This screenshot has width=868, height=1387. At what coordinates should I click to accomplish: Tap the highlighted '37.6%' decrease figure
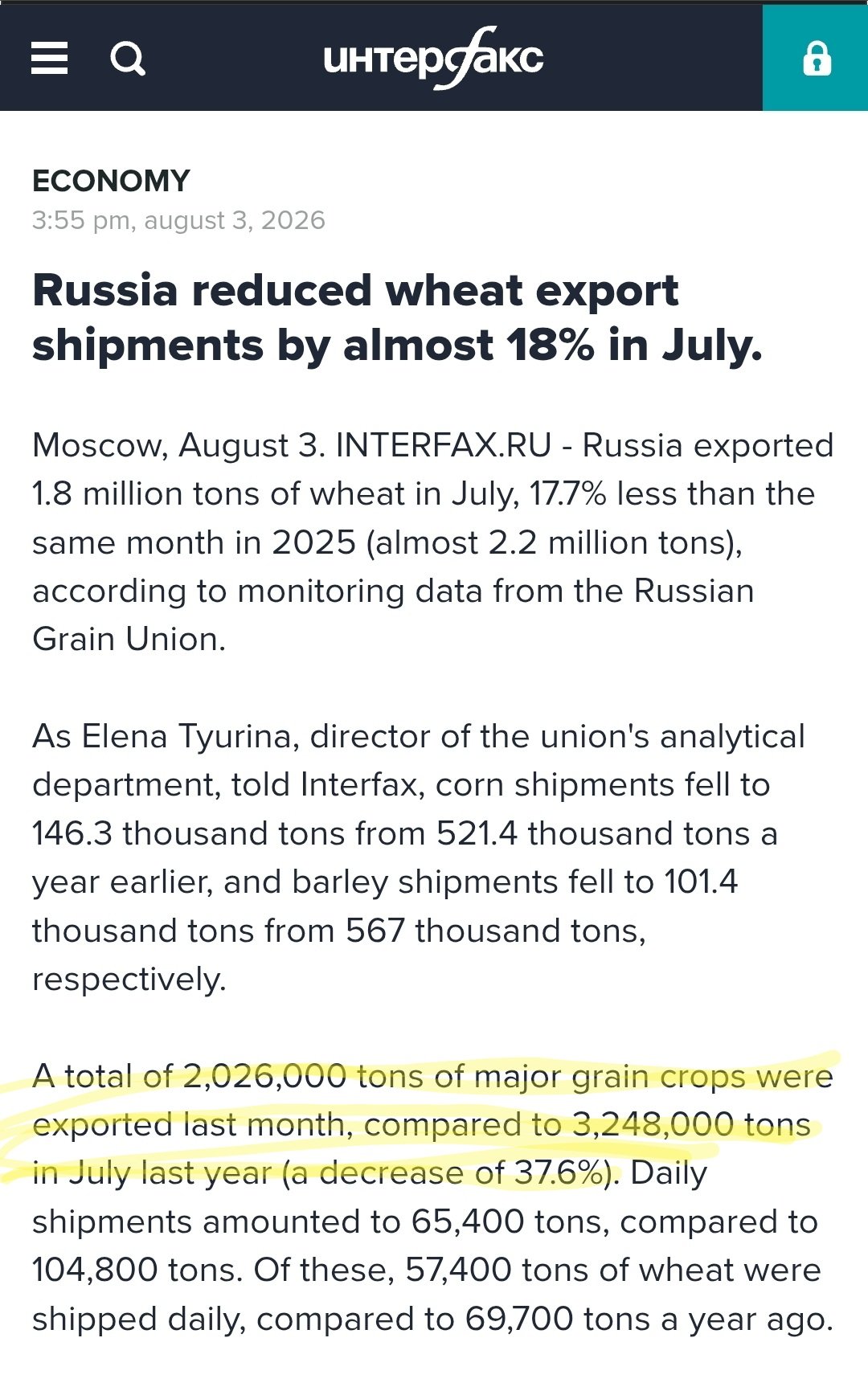point(559,1173)
